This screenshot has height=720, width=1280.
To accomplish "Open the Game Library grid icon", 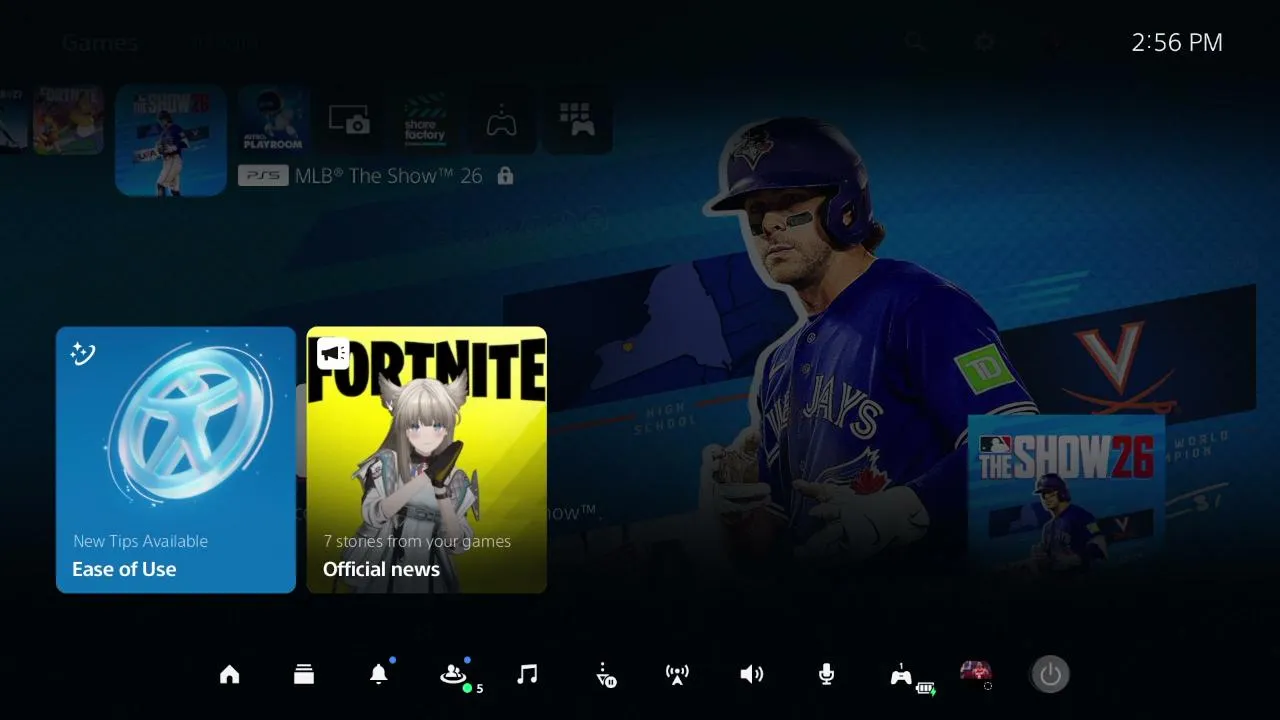I will point(577,121).
